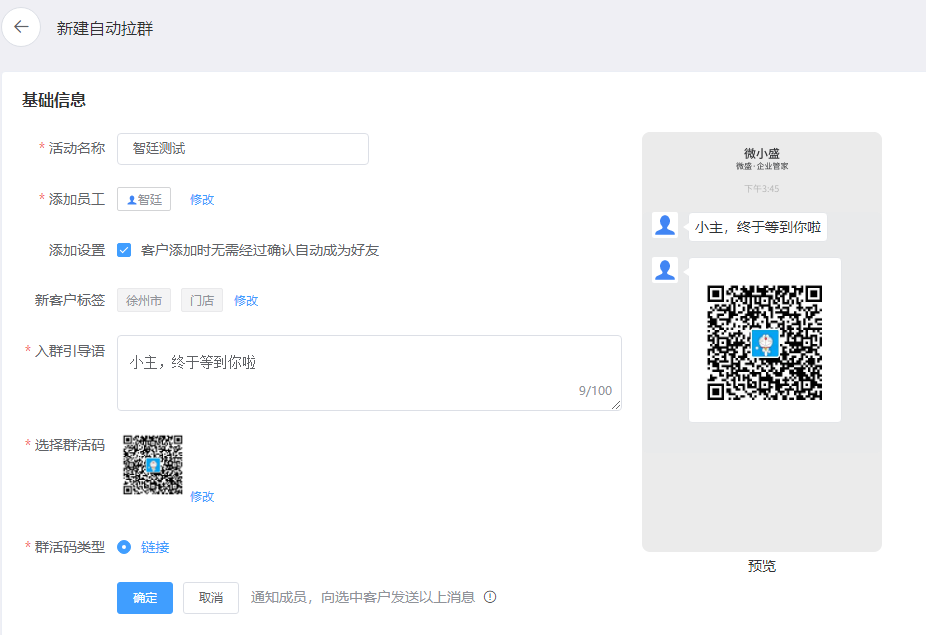Screen dimensions: 926x635
Task: Click the avatar beside the QR code message
Action: pos(665,270)
